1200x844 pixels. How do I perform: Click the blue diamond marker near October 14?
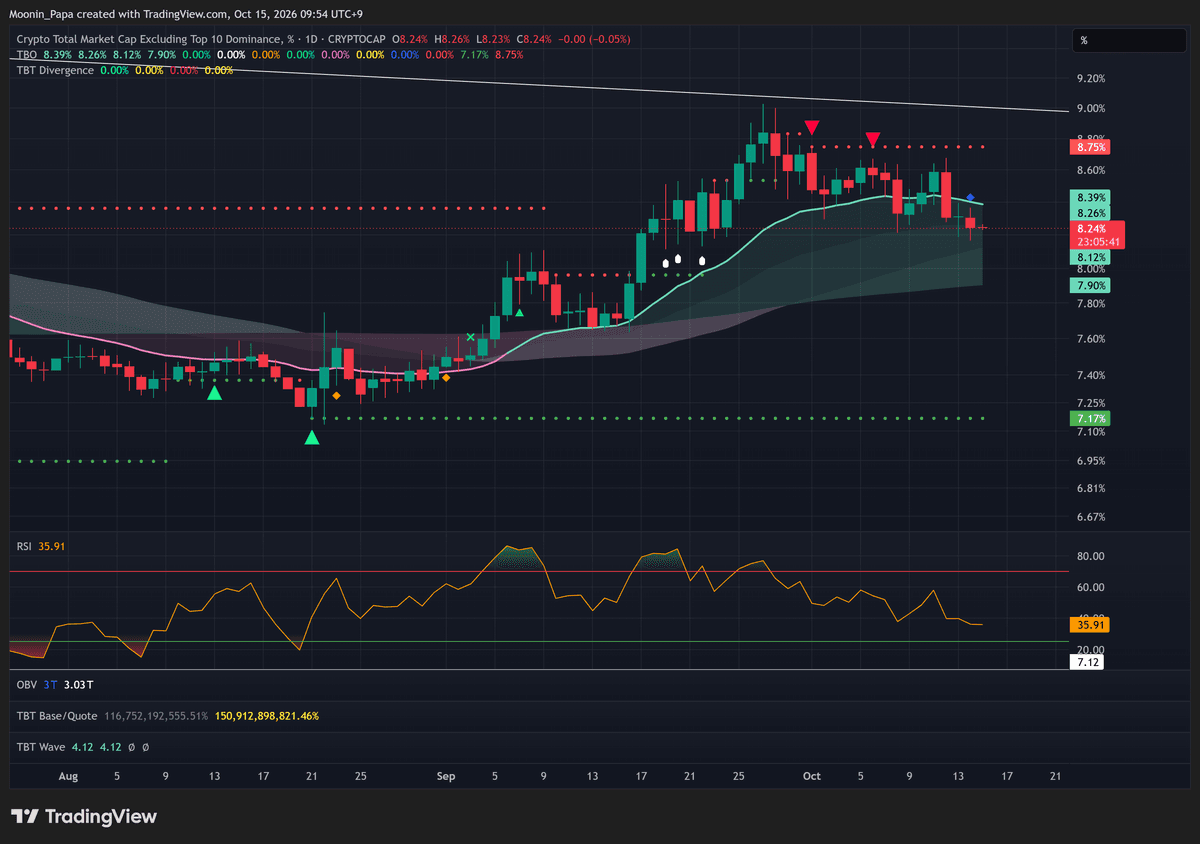970,198
